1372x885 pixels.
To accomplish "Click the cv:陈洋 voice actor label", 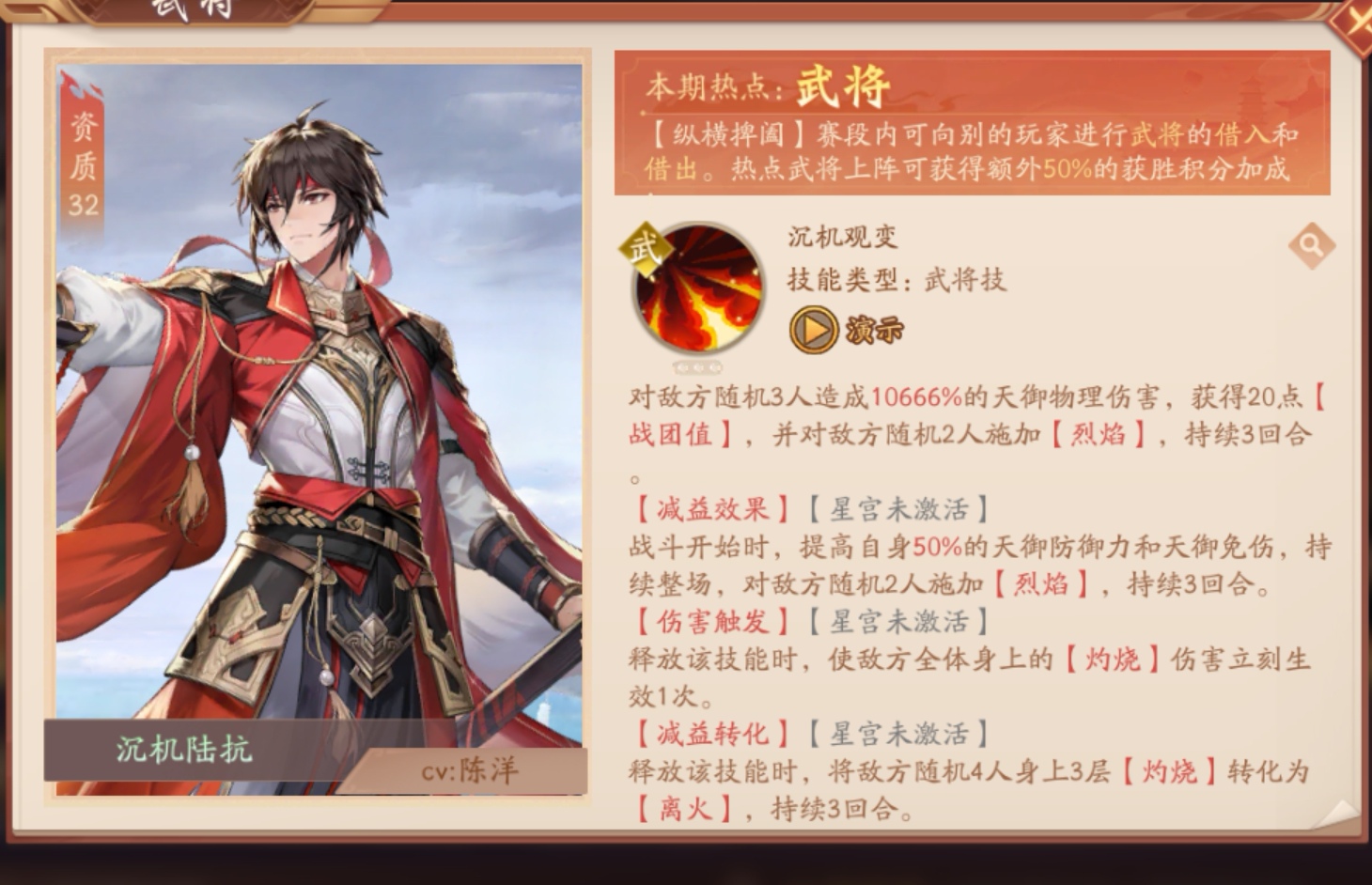I will tap(469, 771).
